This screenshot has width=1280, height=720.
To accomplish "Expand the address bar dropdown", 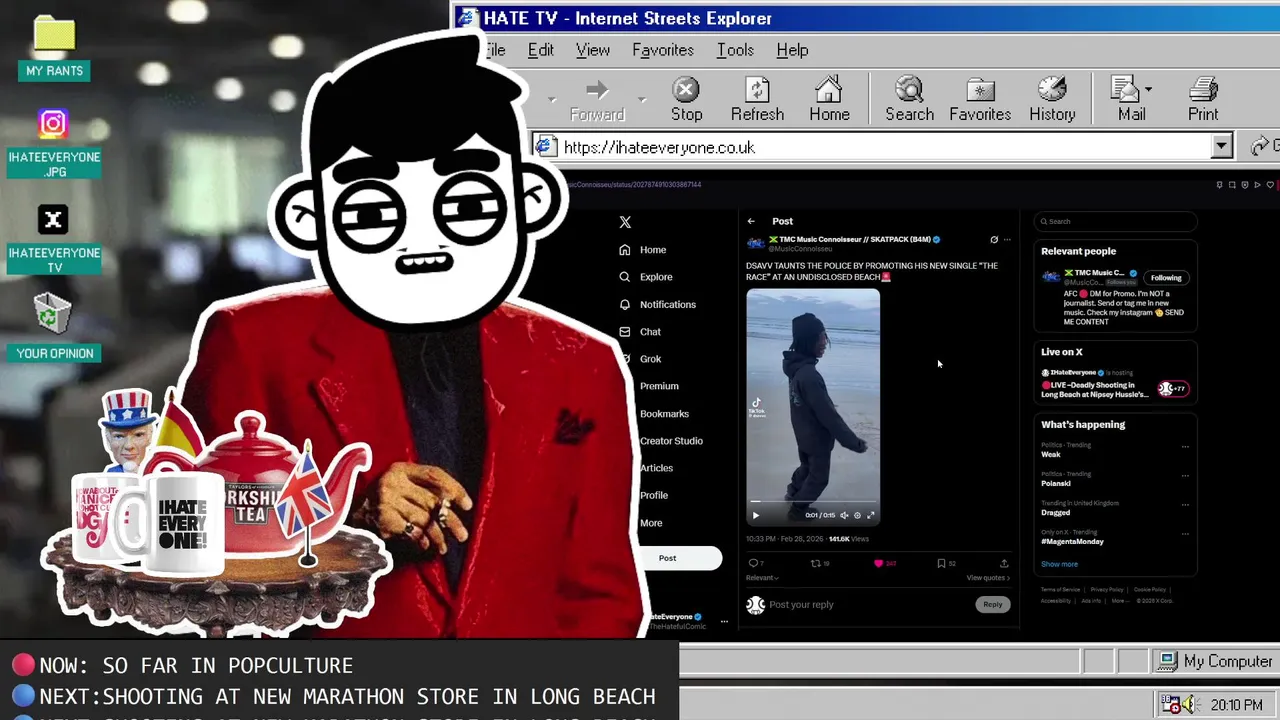I will click(x=1221, y=147).
